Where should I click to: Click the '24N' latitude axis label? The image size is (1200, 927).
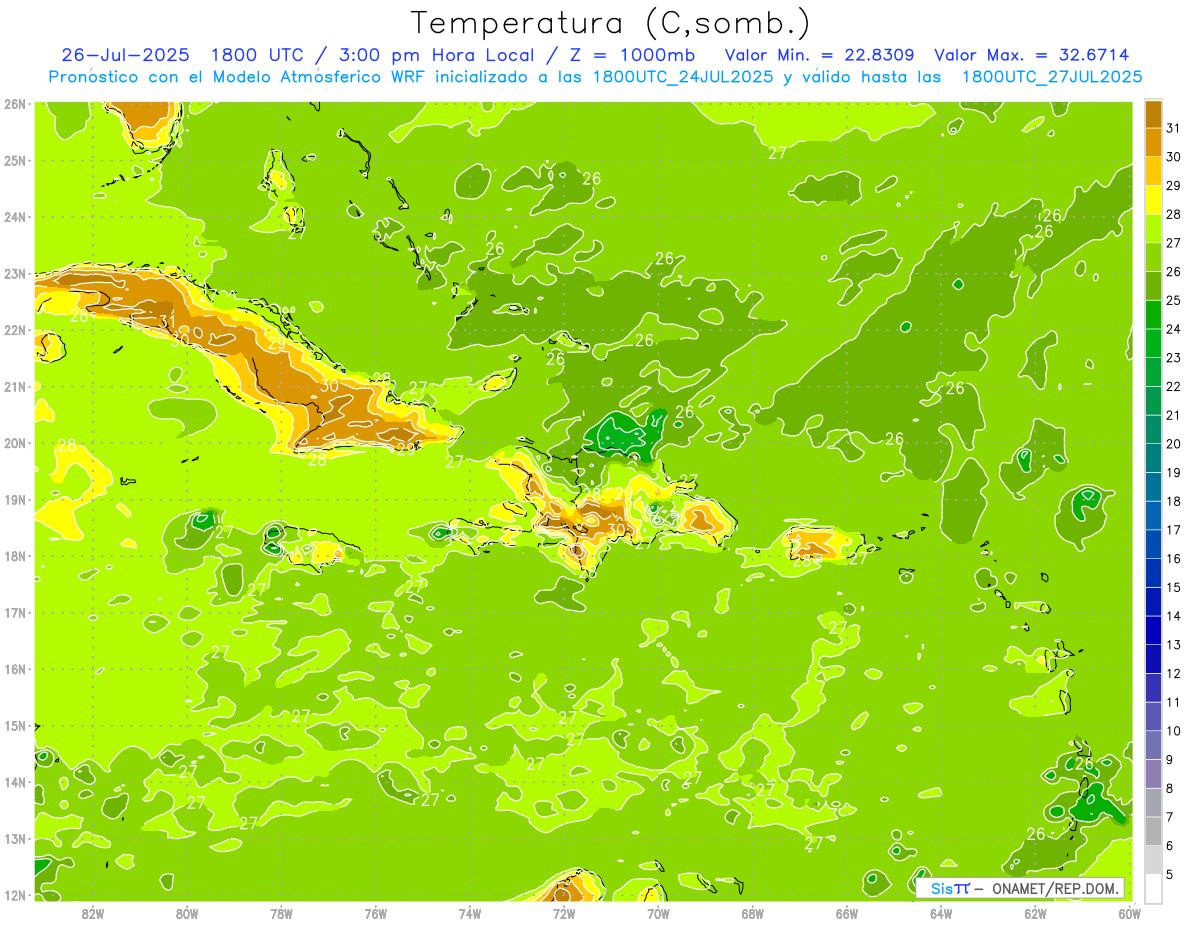pos(14,217)
